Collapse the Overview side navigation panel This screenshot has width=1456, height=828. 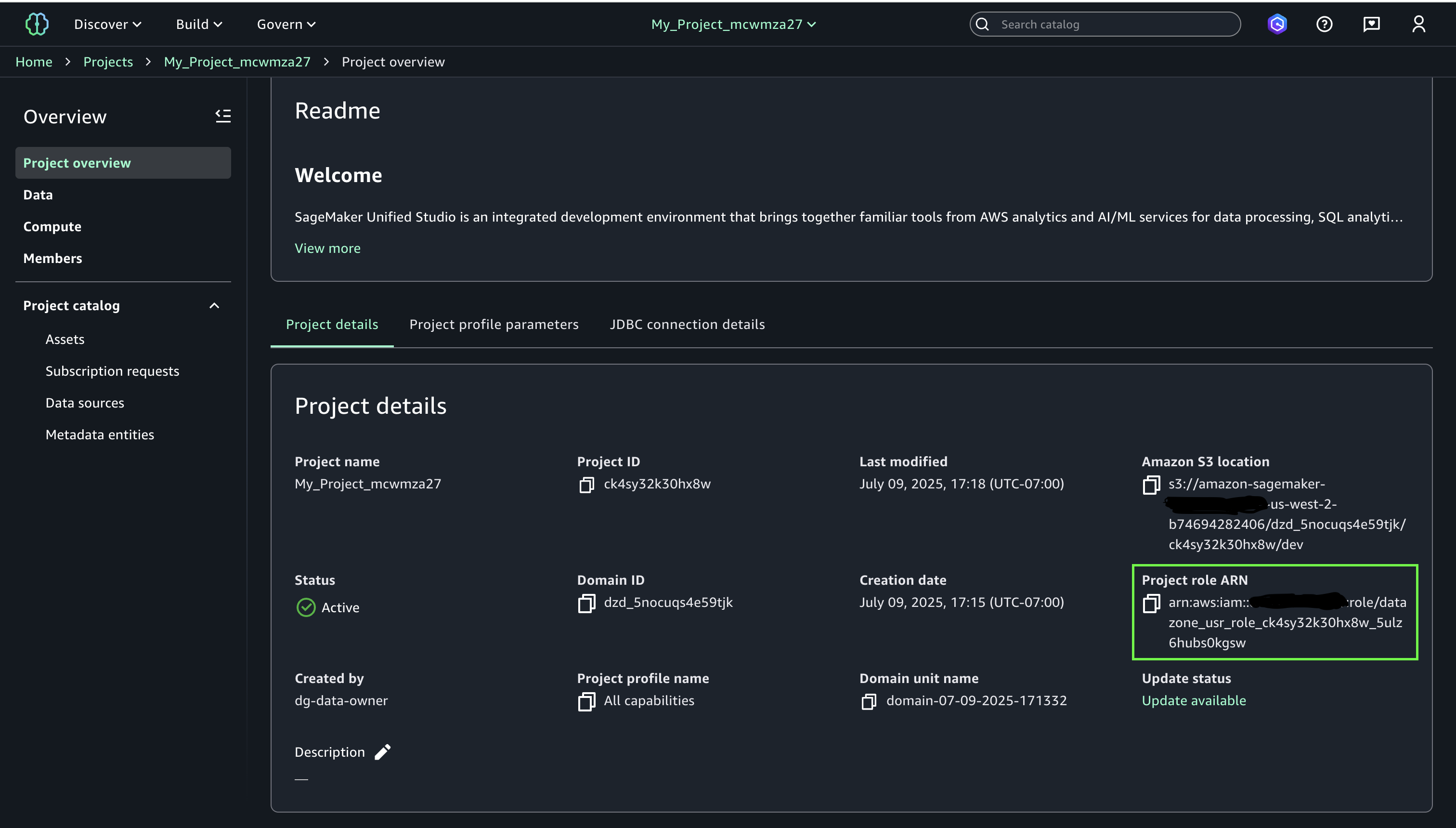point(223,116)
